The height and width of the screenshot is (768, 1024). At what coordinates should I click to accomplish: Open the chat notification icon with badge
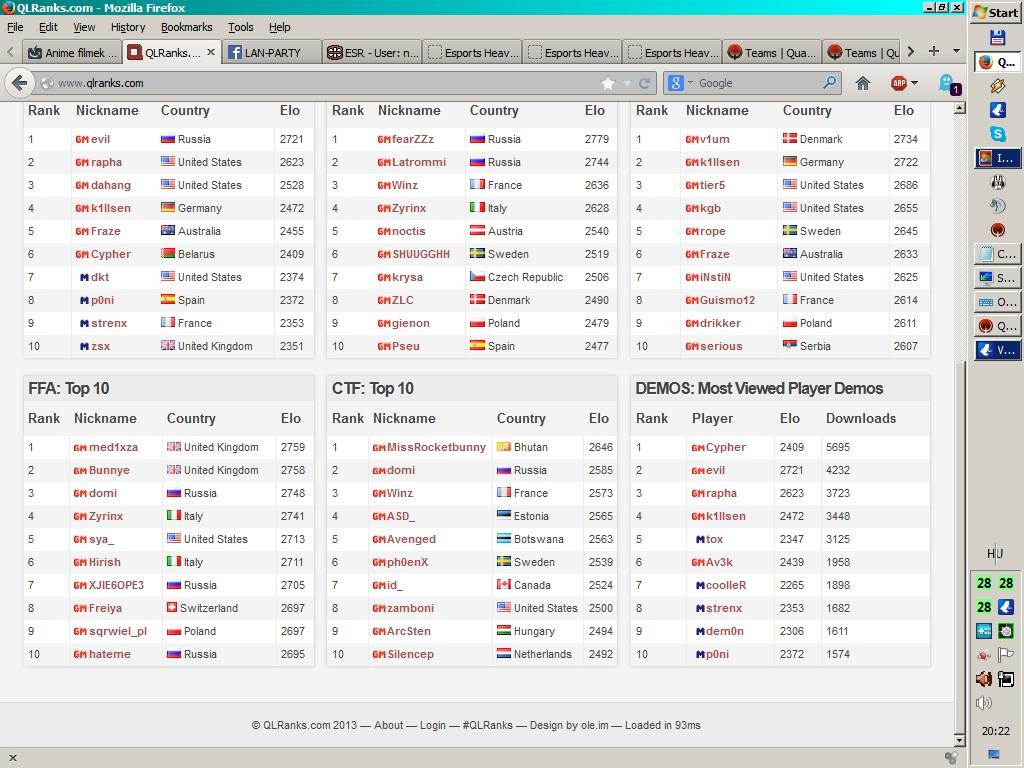coord(949,84)
